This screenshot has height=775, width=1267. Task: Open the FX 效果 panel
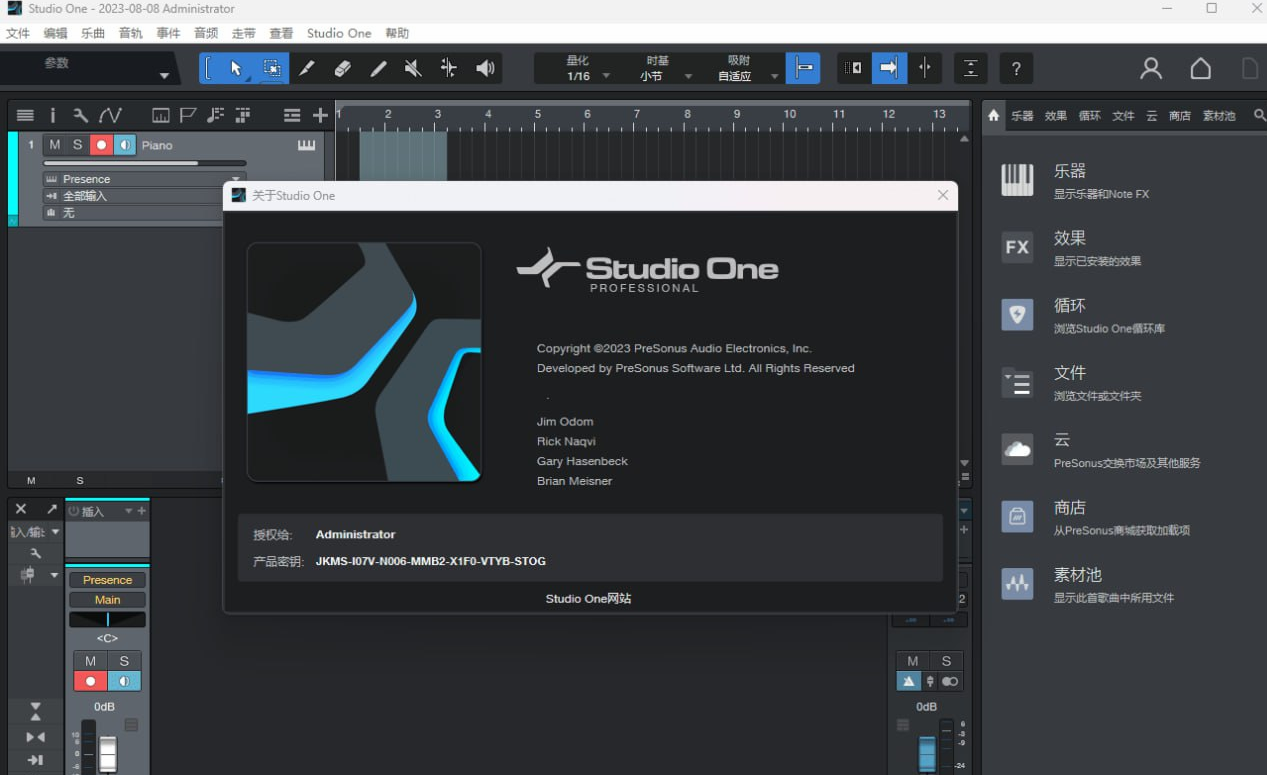(1070, 238)
